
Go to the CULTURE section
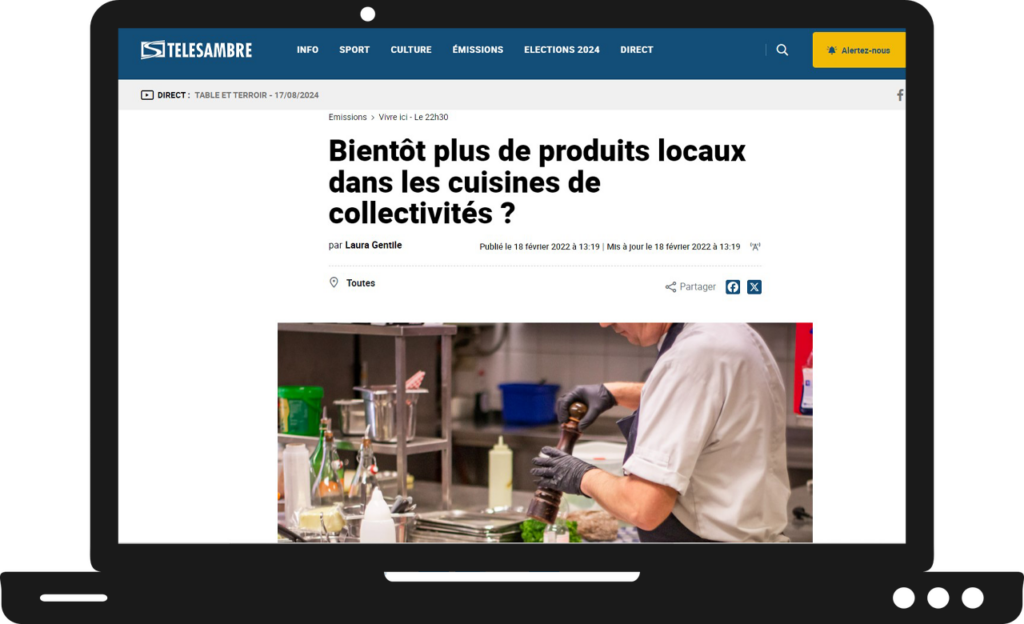(411, 50)
